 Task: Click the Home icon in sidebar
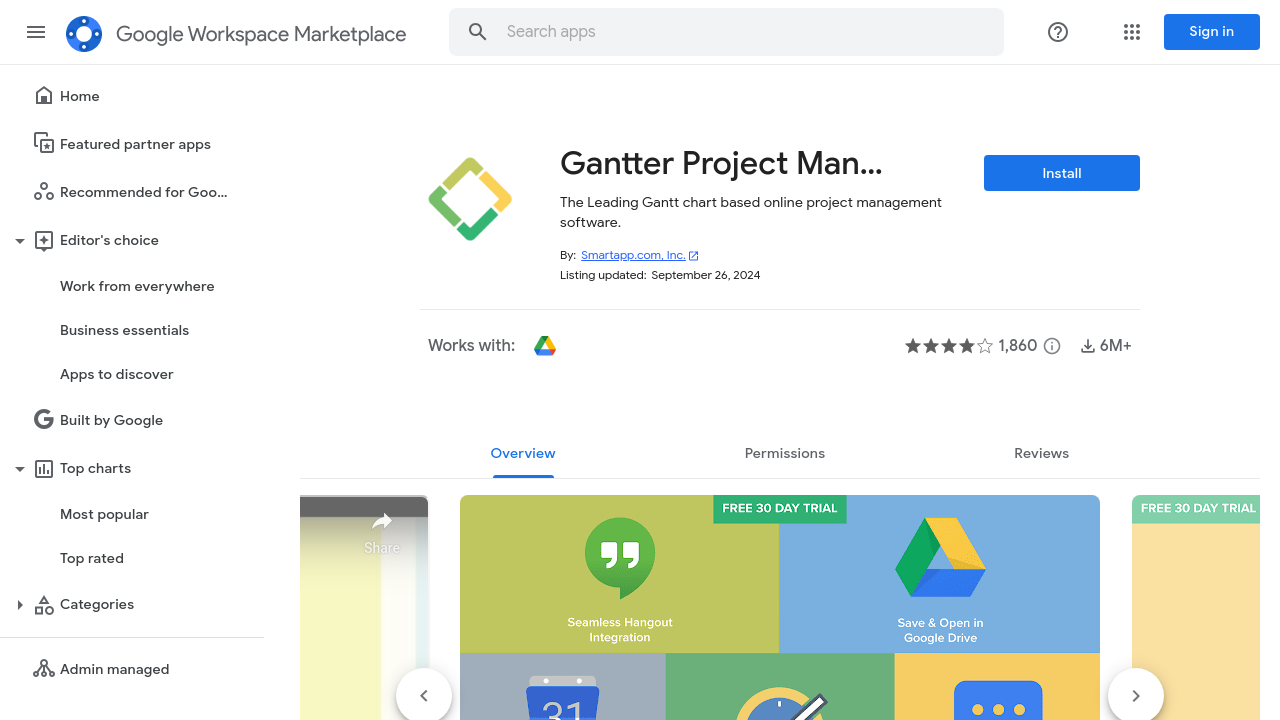click(44, 96)
